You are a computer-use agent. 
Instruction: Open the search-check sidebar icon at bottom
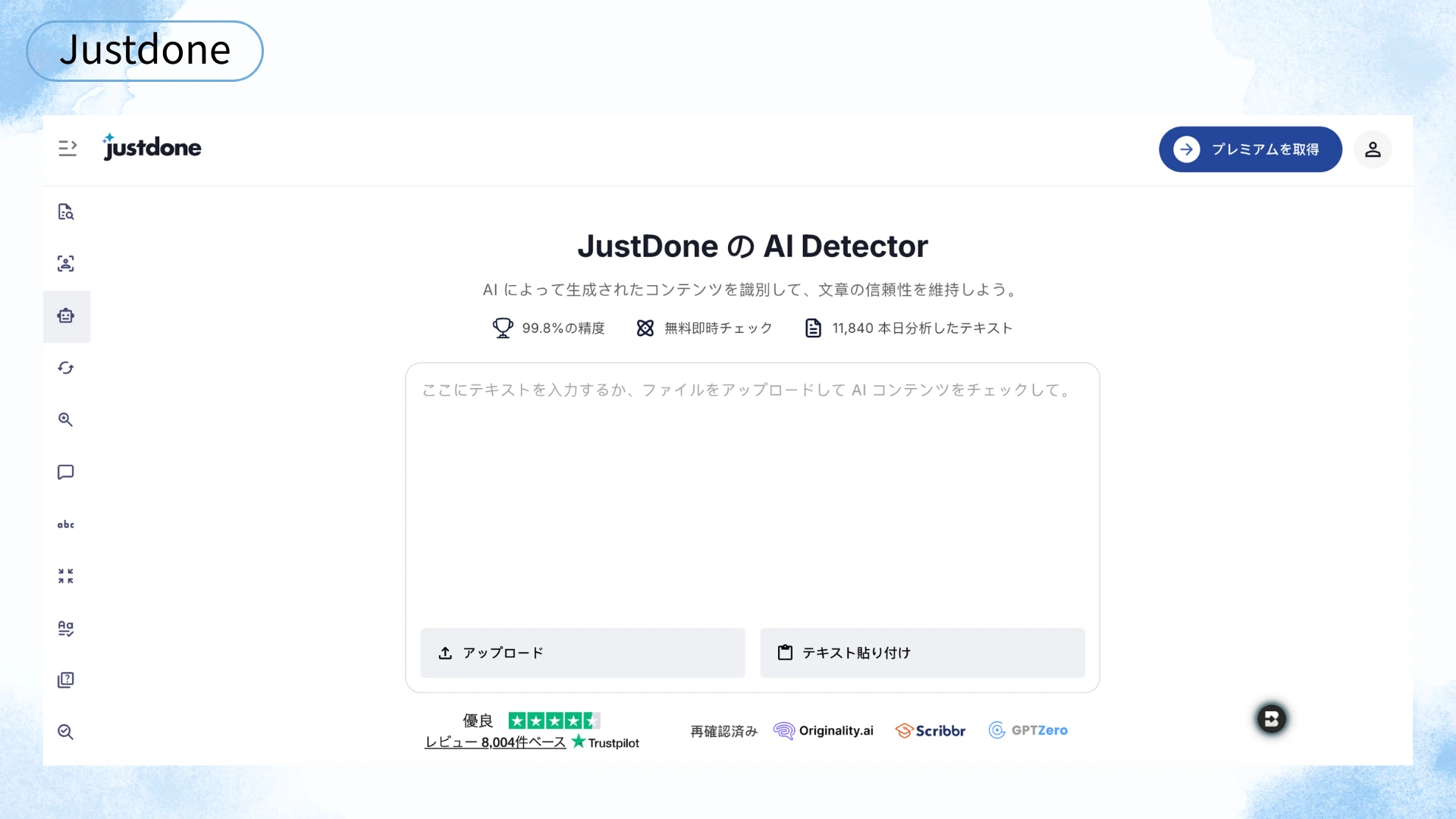point(66,732)
